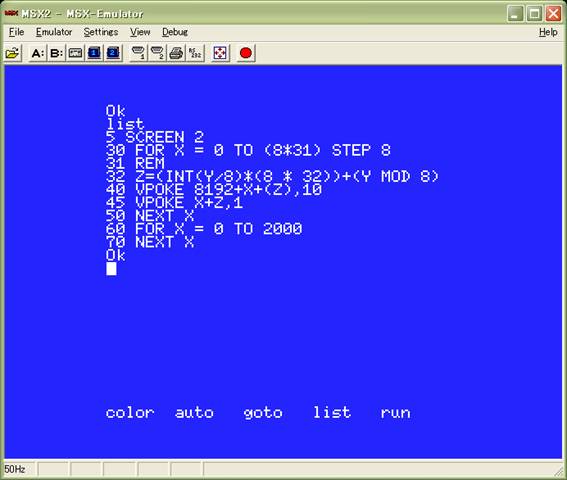This screenshot has width=567, height=480.
Task: Select the drive A: disk button
Action: (x=38, y=53)
